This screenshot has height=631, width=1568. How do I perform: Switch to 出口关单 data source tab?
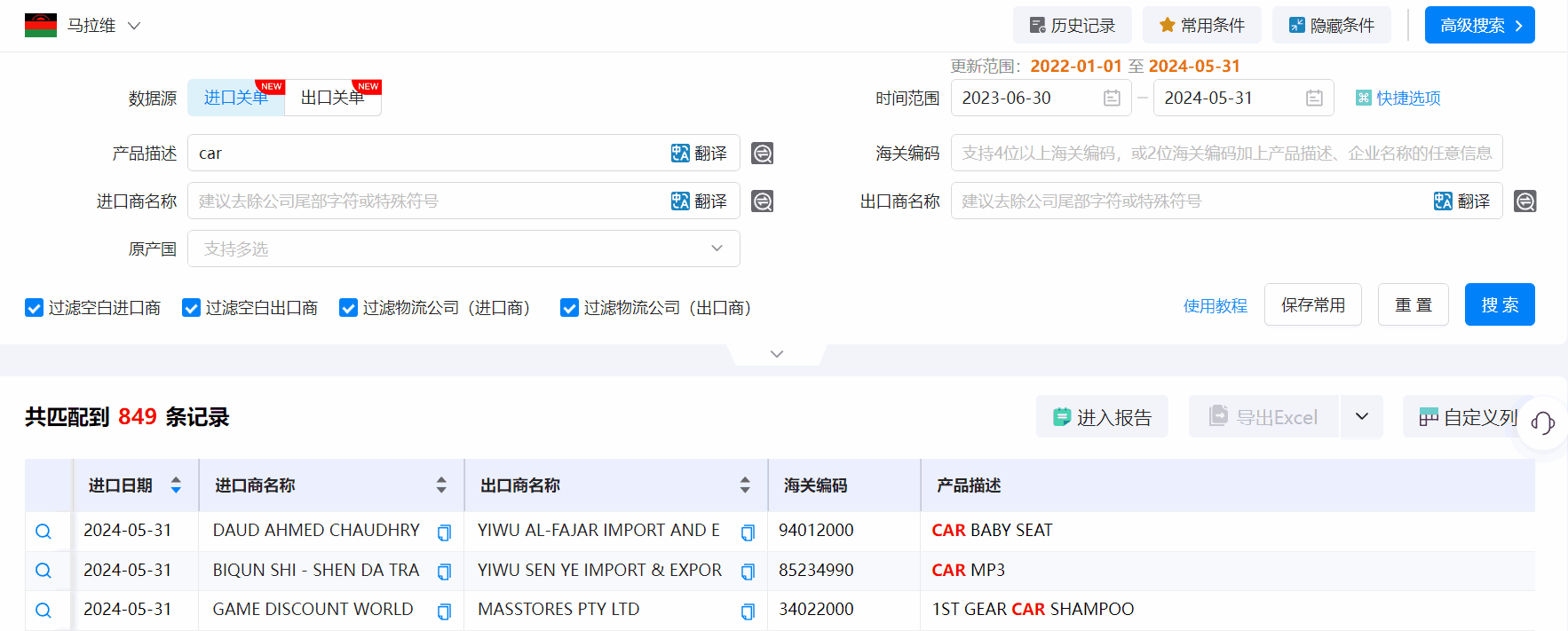pyautogui.click(x=333, y=98)
